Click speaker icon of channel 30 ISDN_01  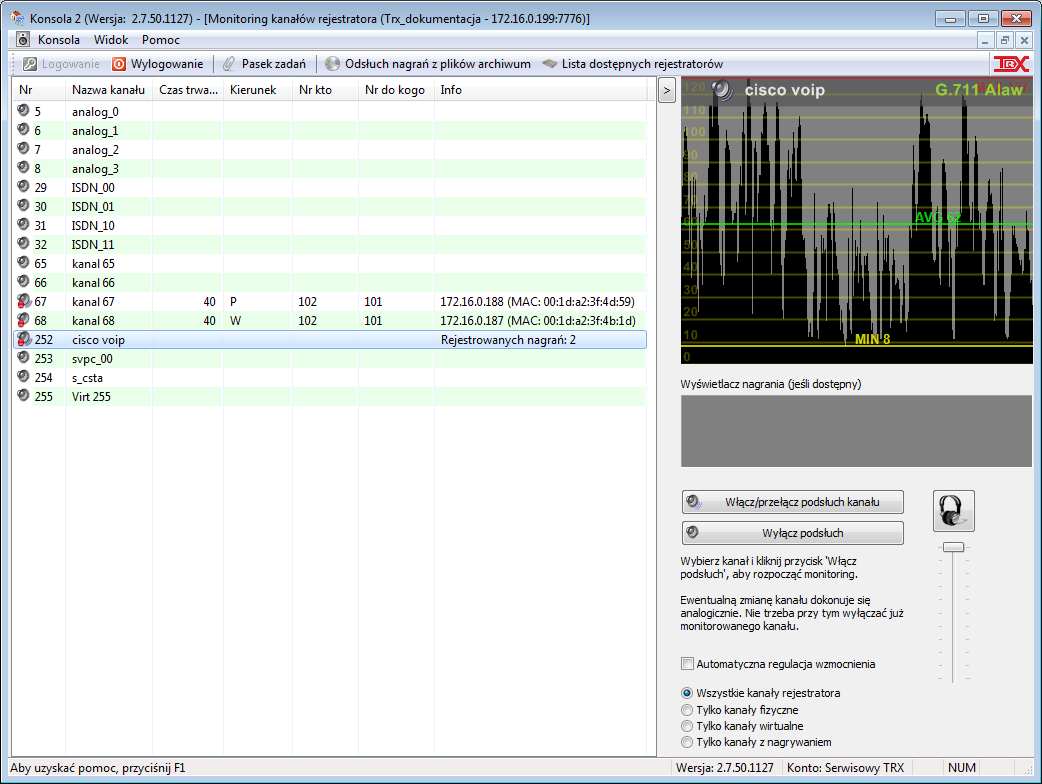click(x=23, y=205)
